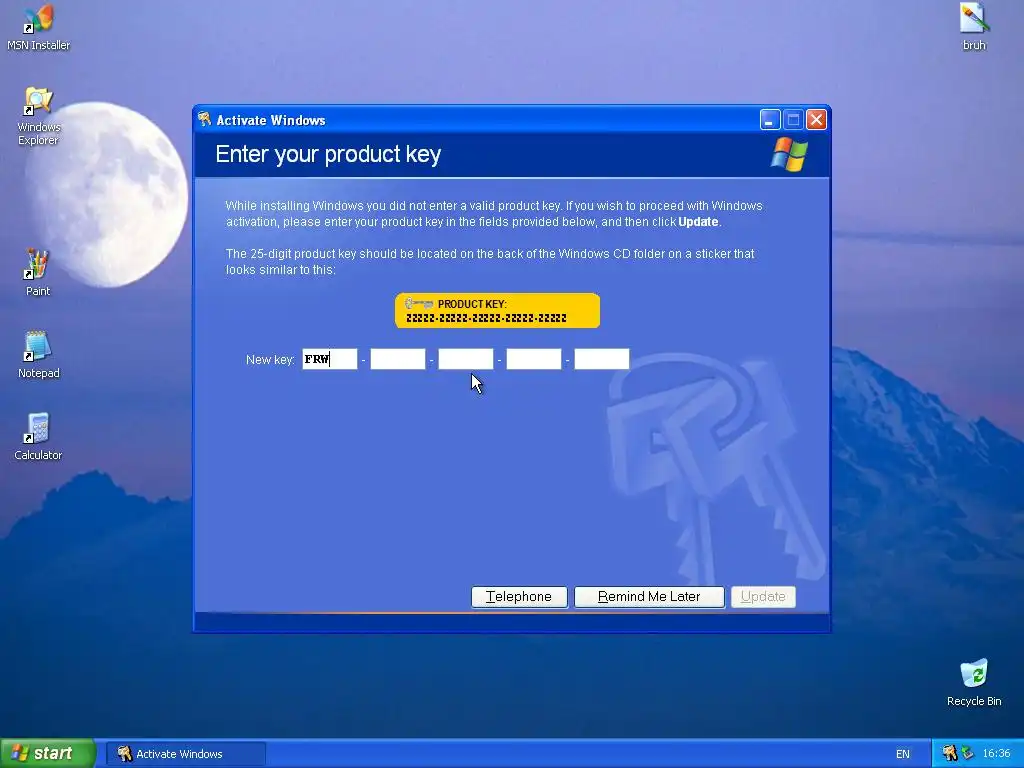This screenshot has height=768, width=1024.
Task: Open the MSN Installer desktop icon
Action: tap(38, 27)
